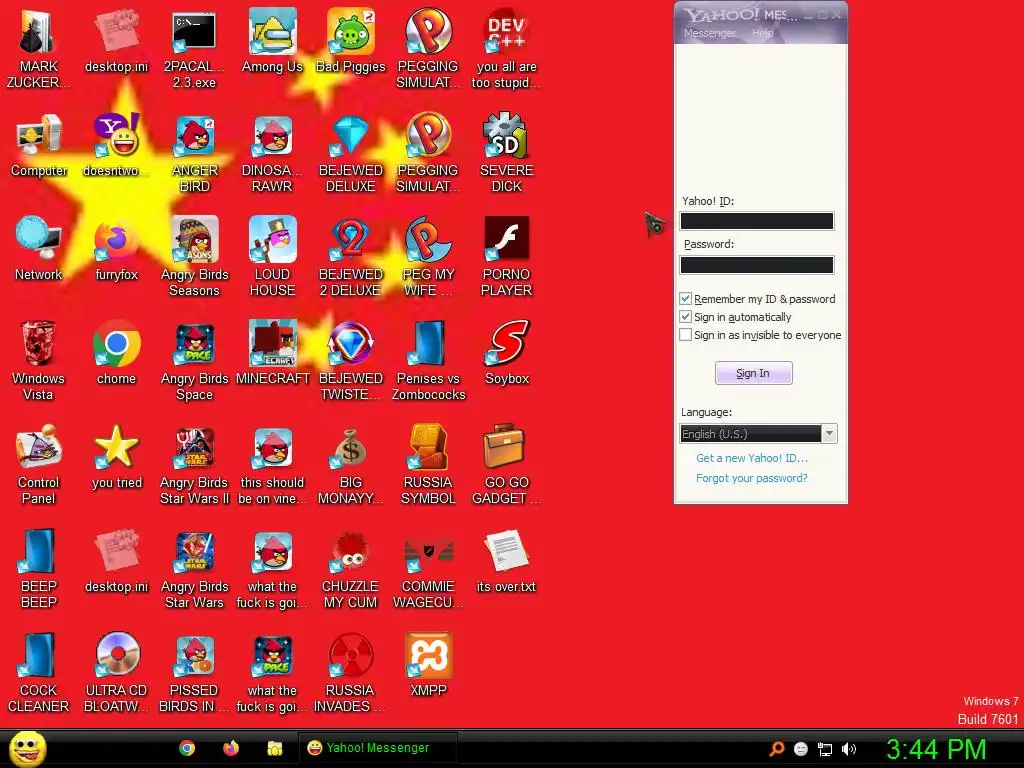
Task: Select the LOUD HOUSE icon
Action: coord(272,257)
